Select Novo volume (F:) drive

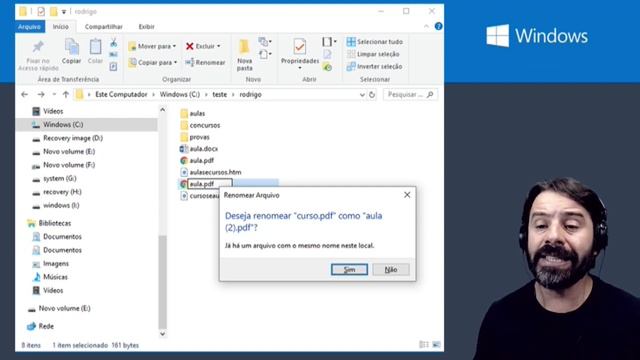(x=69, y=165)
